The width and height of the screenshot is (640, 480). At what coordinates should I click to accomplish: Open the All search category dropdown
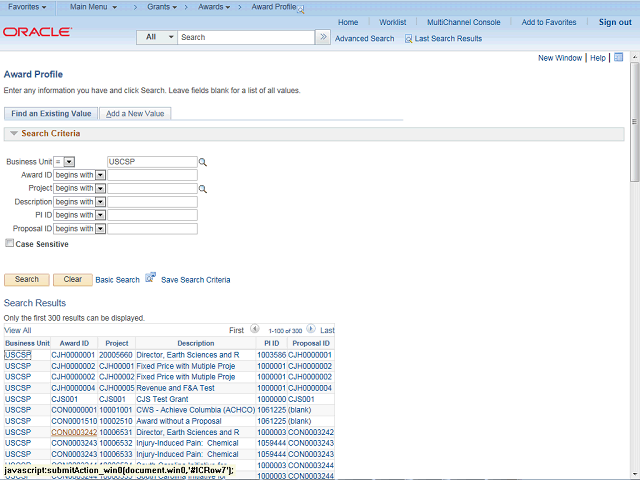[x=157, y=37]
